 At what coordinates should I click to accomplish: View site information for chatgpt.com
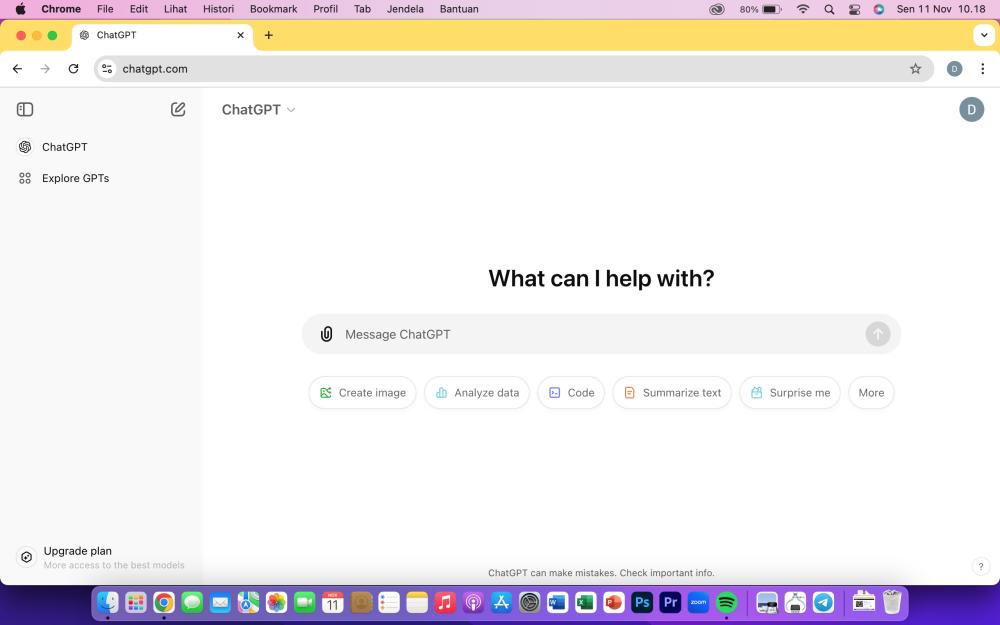(x=107, y=69)
